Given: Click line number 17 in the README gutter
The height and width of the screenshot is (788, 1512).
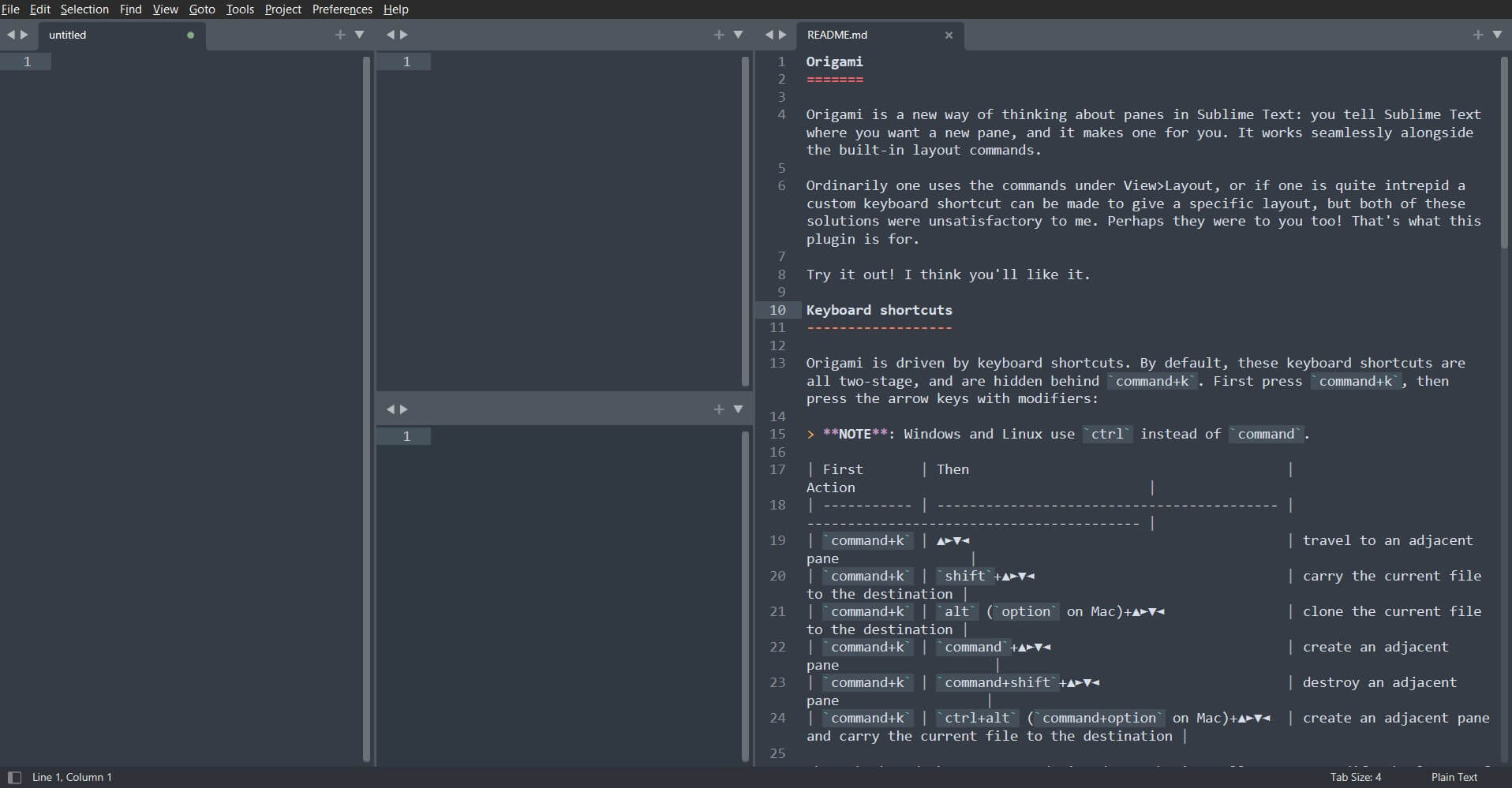Looking at the screenshot, I should (x=777, y=469).
